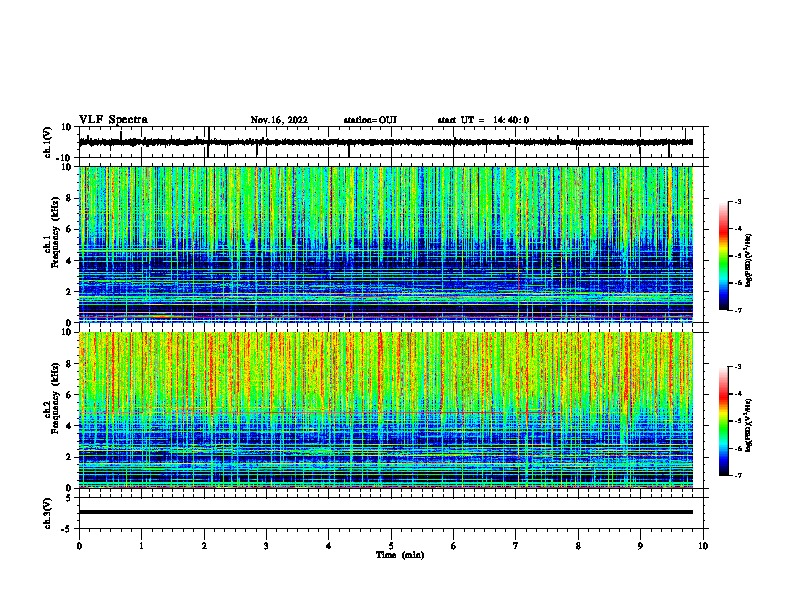Click tick label "3" on the Time axis
Image resolution: width=792 pixels, height=612 pixels.
point(266,546)
